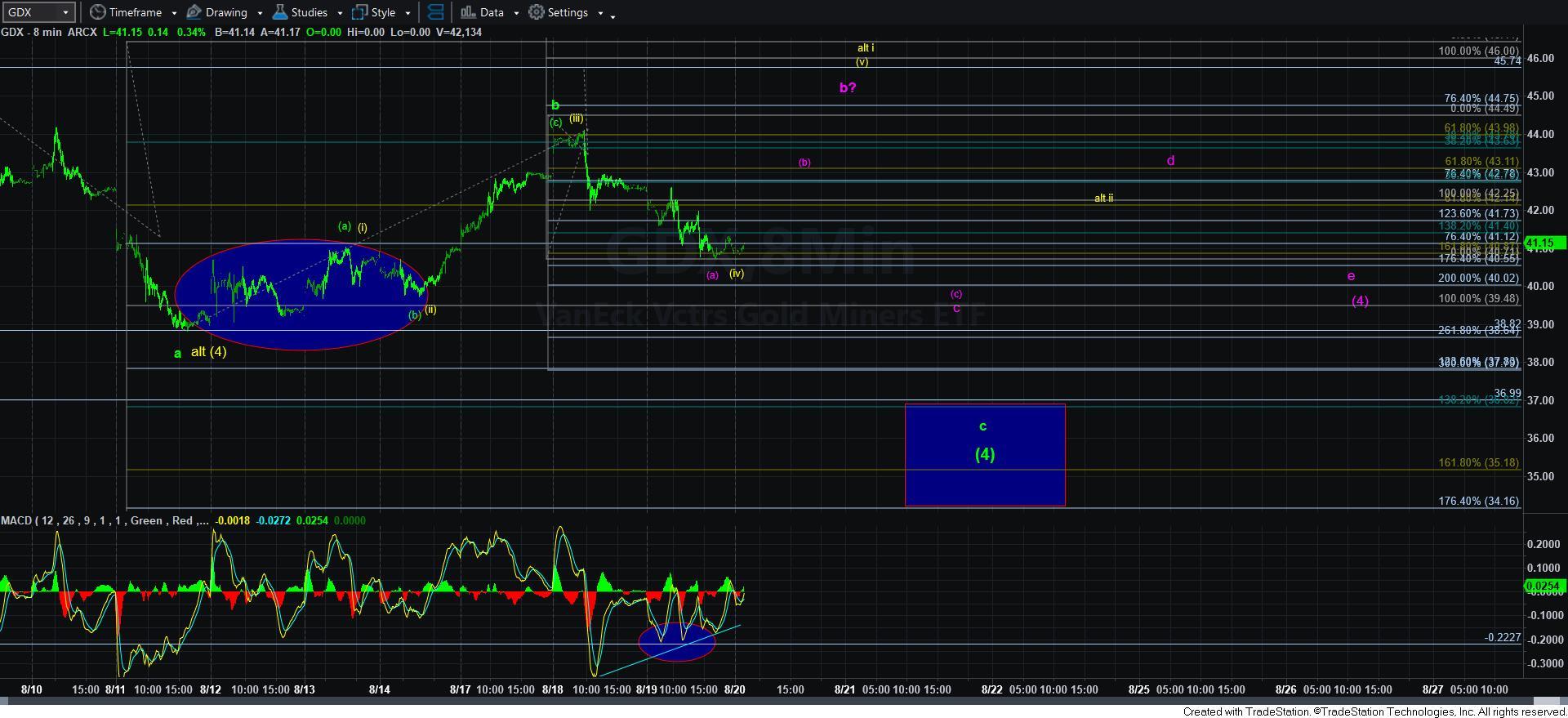Click the 'L=41.15' last price value

pyautogui.click(x=121, y=32)
